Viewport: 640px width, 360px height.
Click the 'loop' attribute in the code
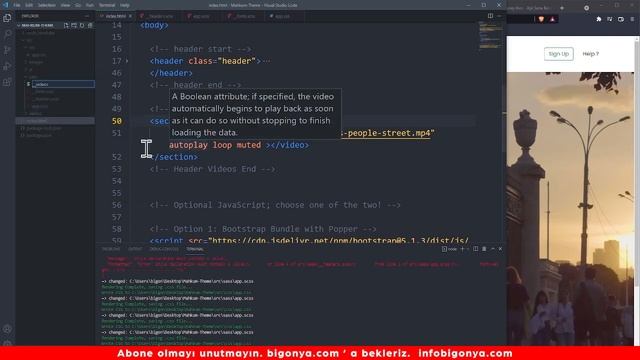point(223,145)
